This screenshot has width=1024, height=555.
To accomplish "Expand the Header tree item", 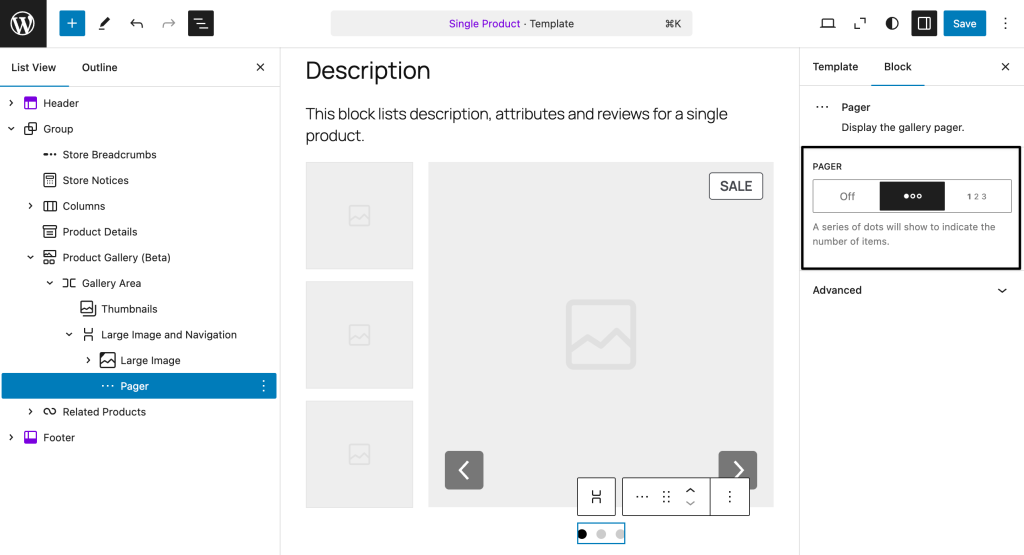I will (x=11, y=103).
